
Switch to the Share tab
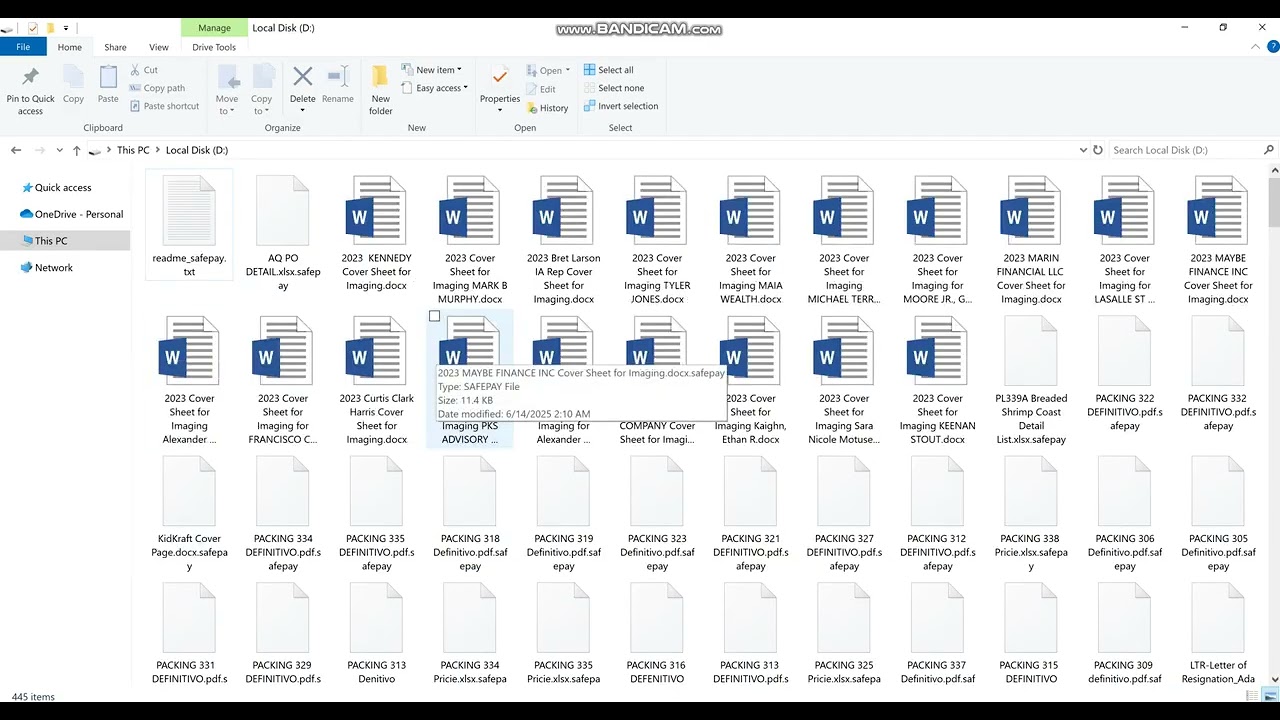pos(115,47)
